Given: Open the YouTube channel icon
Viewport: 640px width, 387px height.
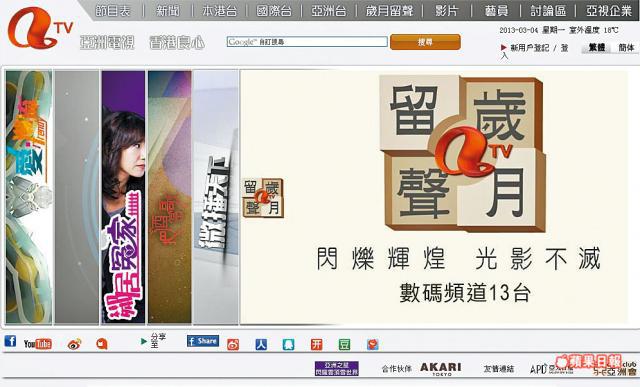Looking at the screenshot, I should (38, 344).
